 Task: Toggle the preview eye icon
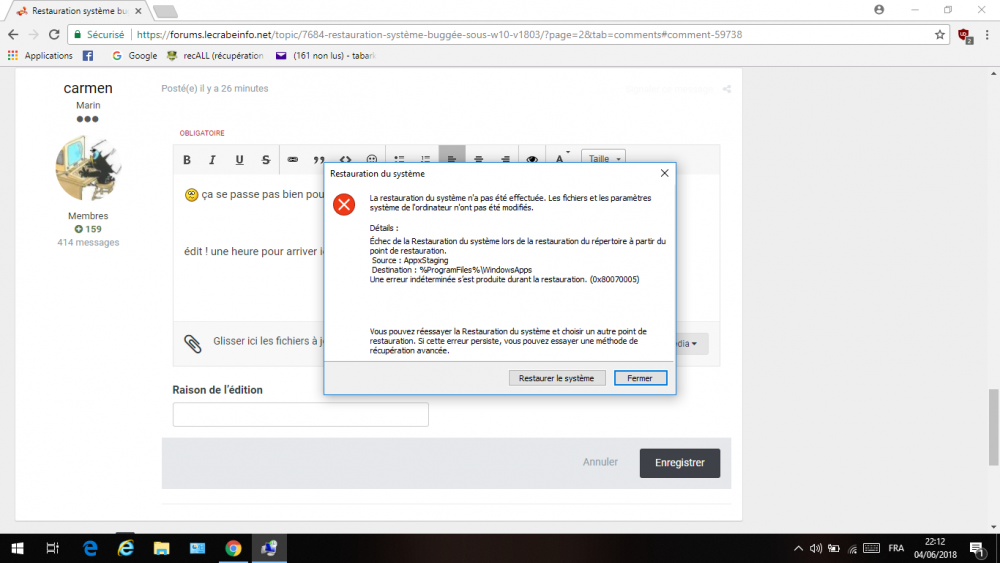click(532, 159)
